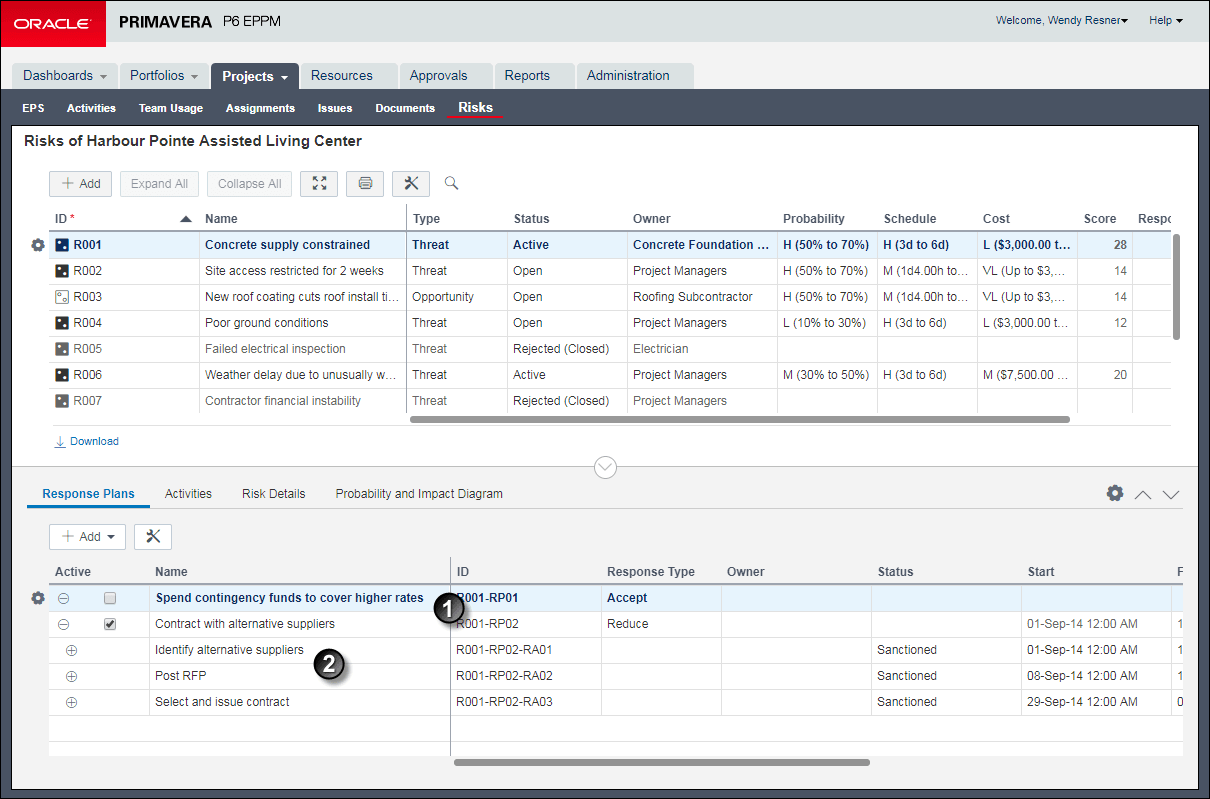Switch to the Probability and Impact Diagram tab

419,494
